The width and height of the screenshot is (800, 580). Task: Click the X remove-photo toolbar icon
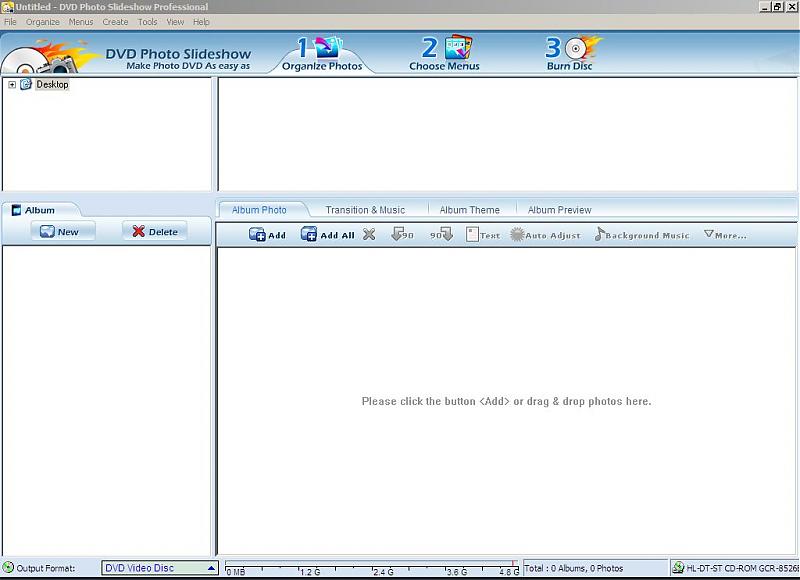tap(369, 235)
